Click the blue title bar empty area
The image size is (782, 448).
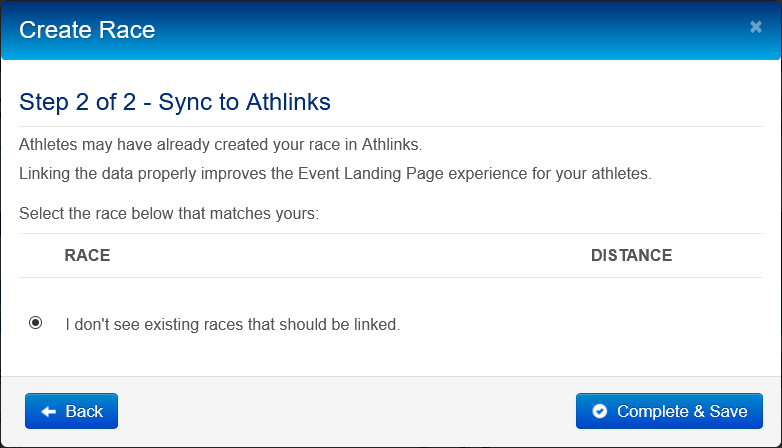(x=450, y=29)
